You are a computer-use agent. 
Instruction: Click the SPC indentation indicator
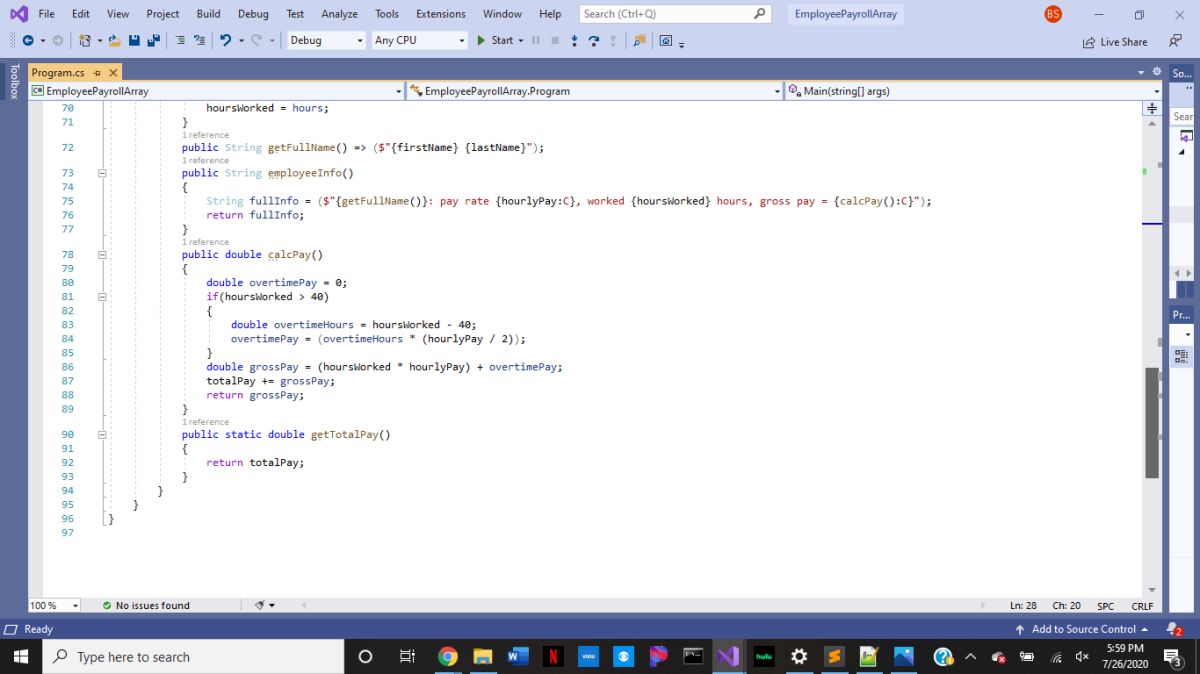[1105, 606]
